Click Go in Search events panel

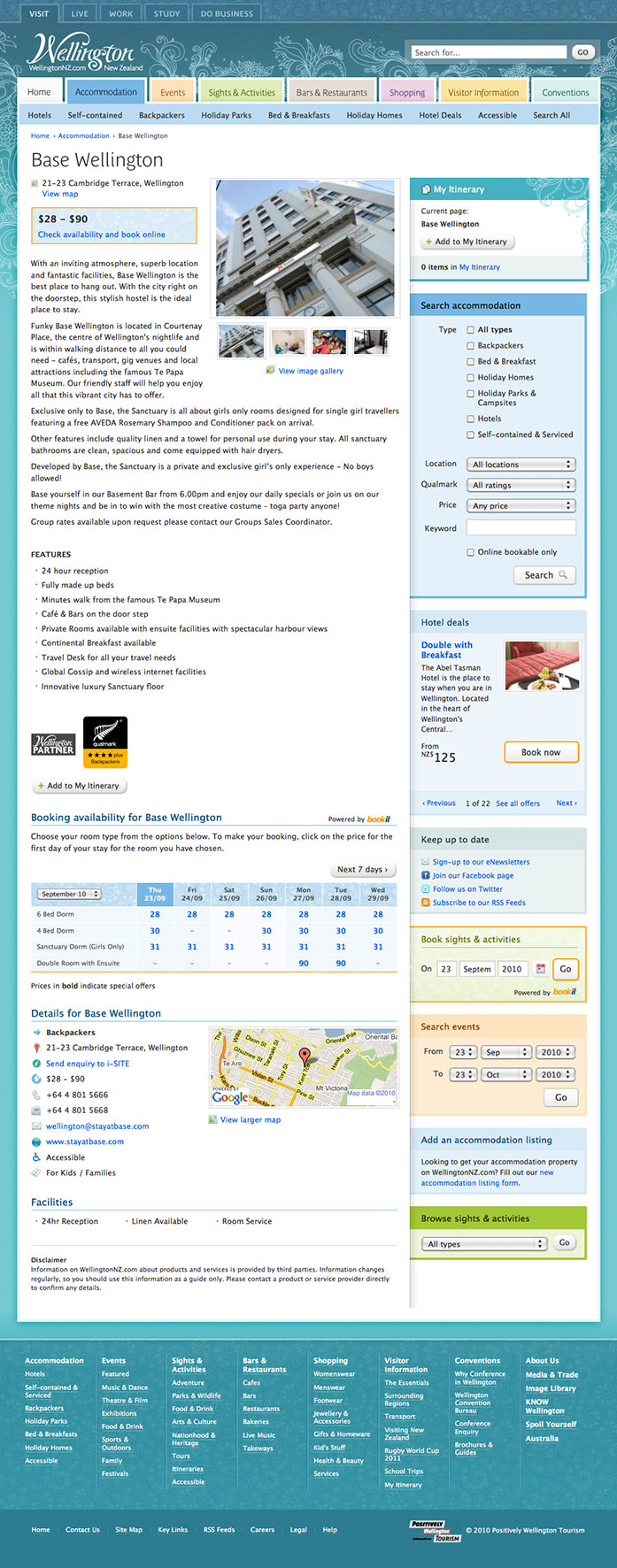pos(561,1097)
